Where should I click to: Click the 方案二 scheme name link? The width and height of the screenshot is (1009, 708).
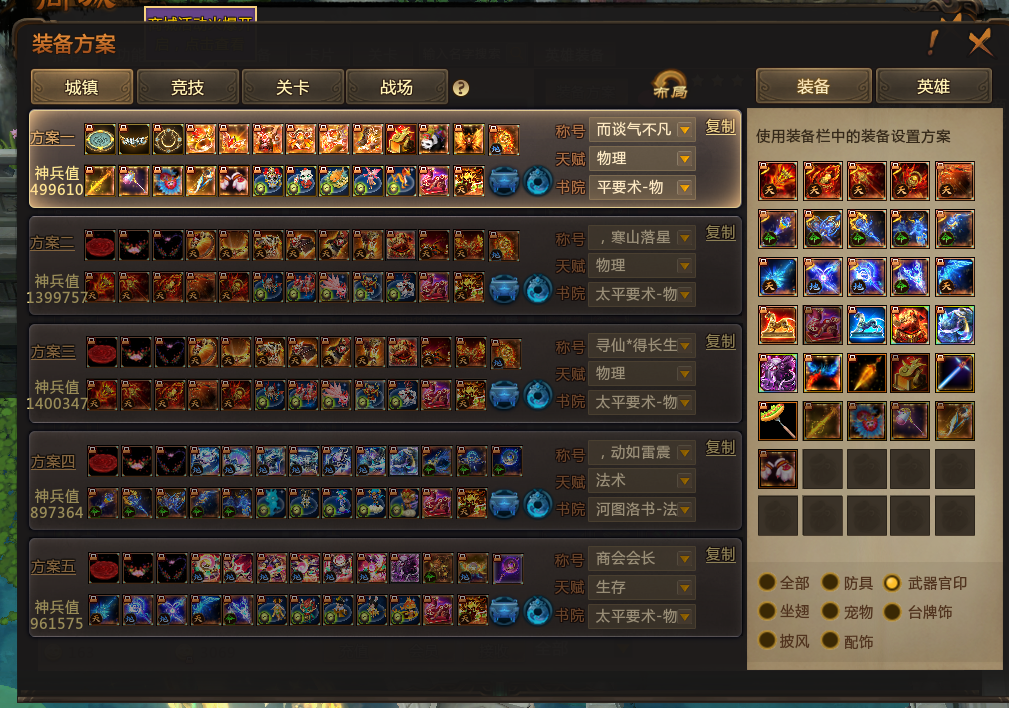coord(52,243)
